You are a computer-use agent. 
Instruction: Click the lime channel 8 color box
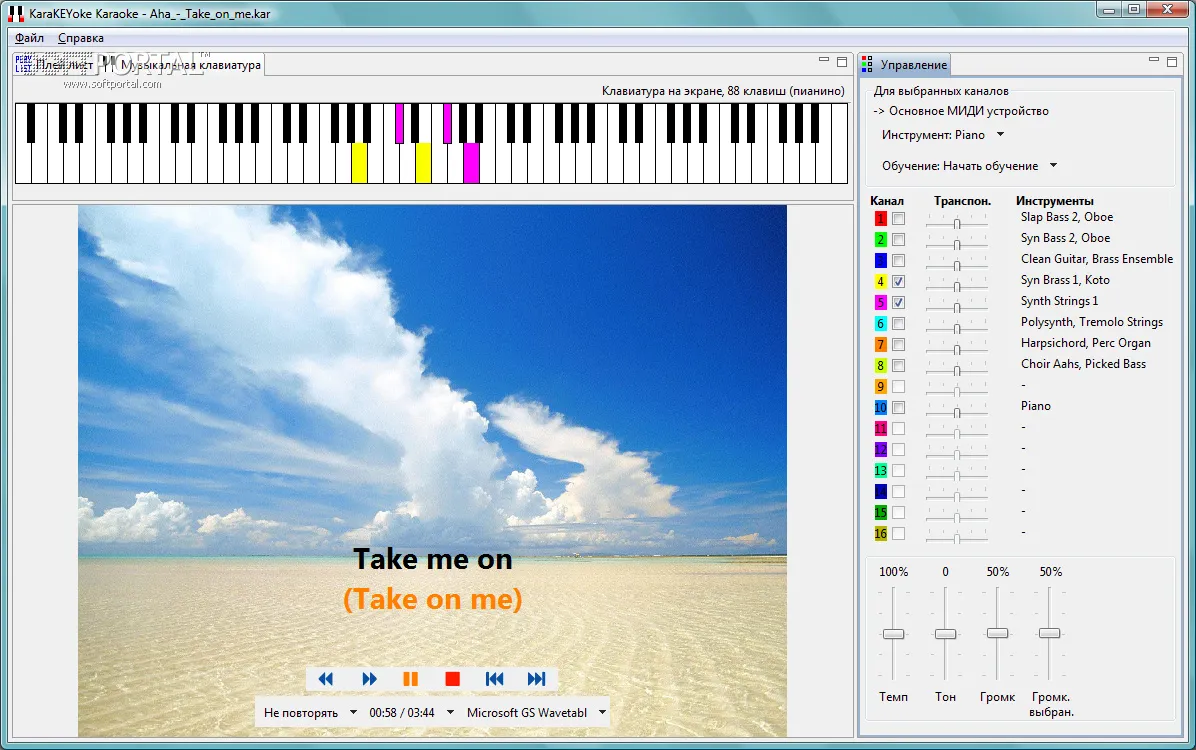click(880, 365)
